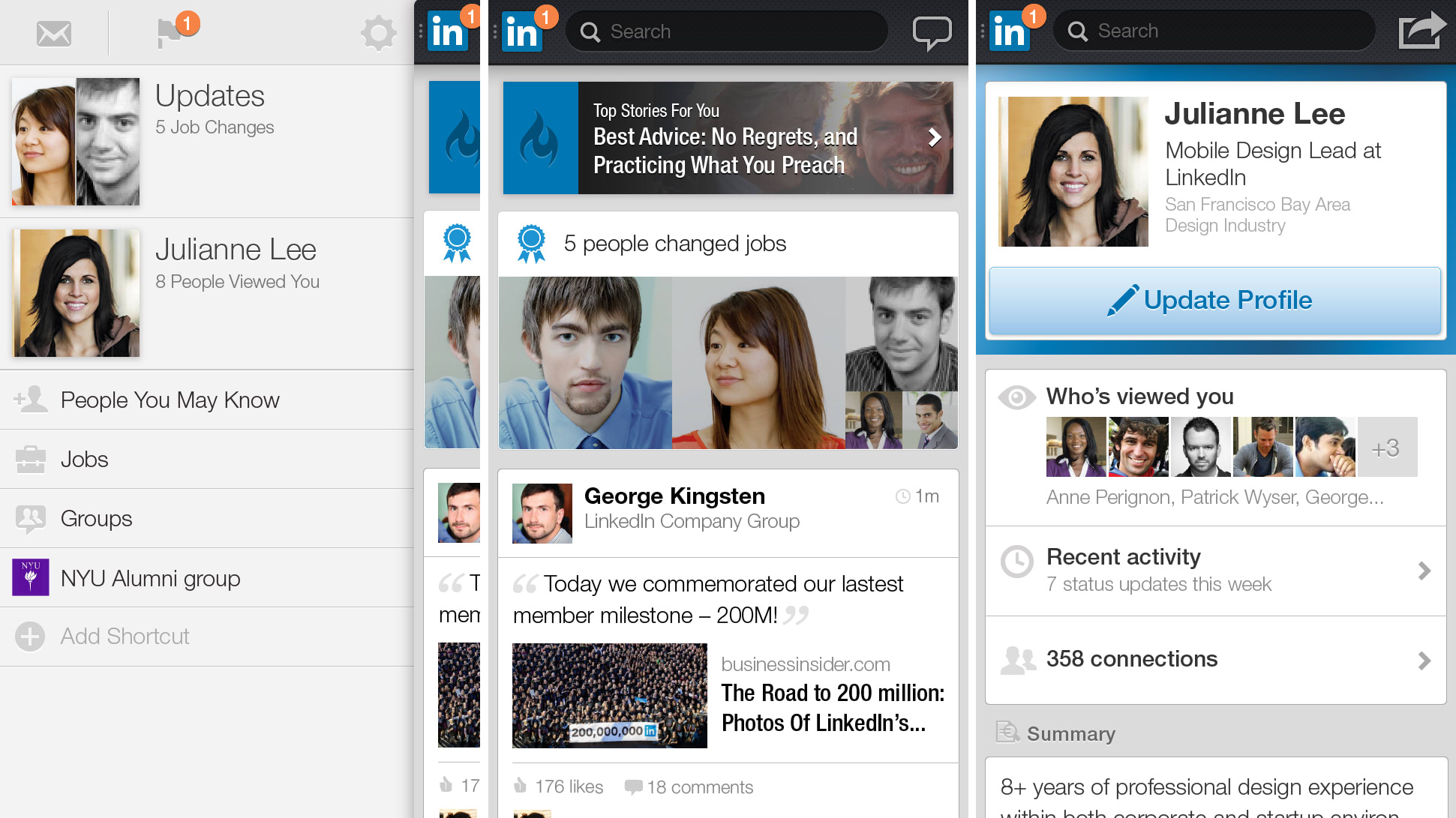Expand 358 connections via its chevron
Viewport: 1456px width, 818px height.
[1424, 660]
